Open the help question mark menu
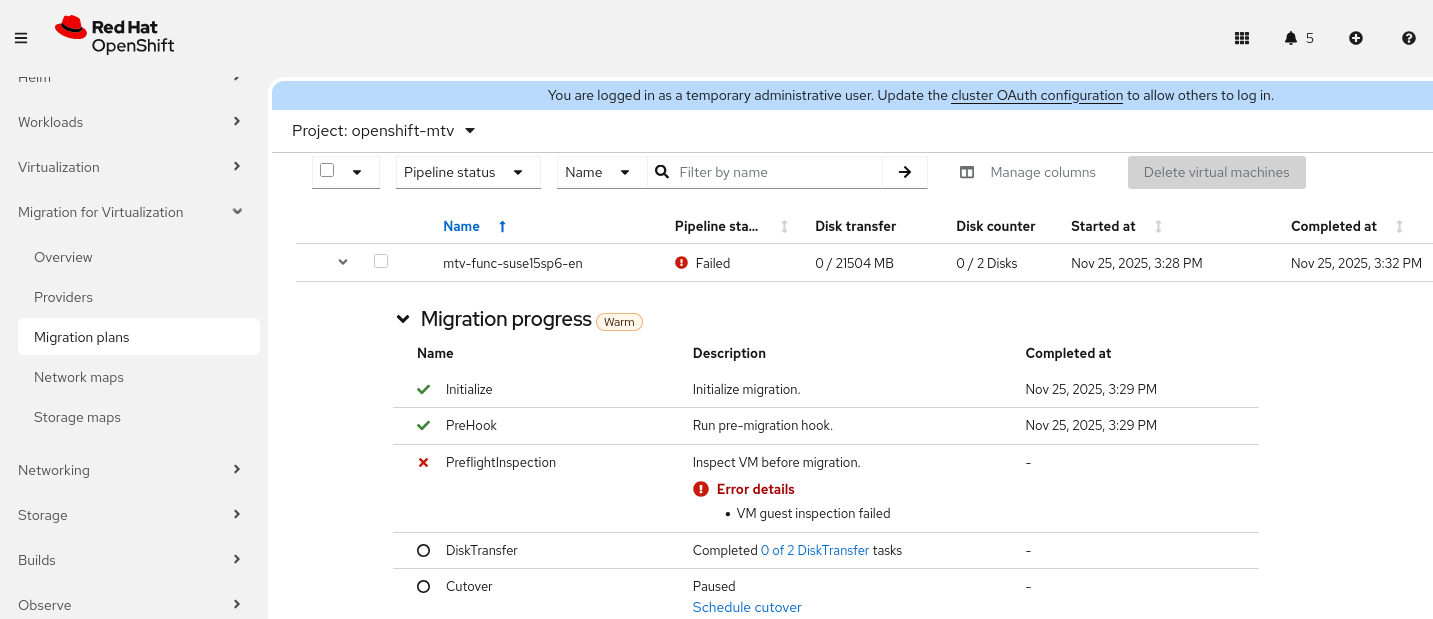 click(x=1409, y=38)
